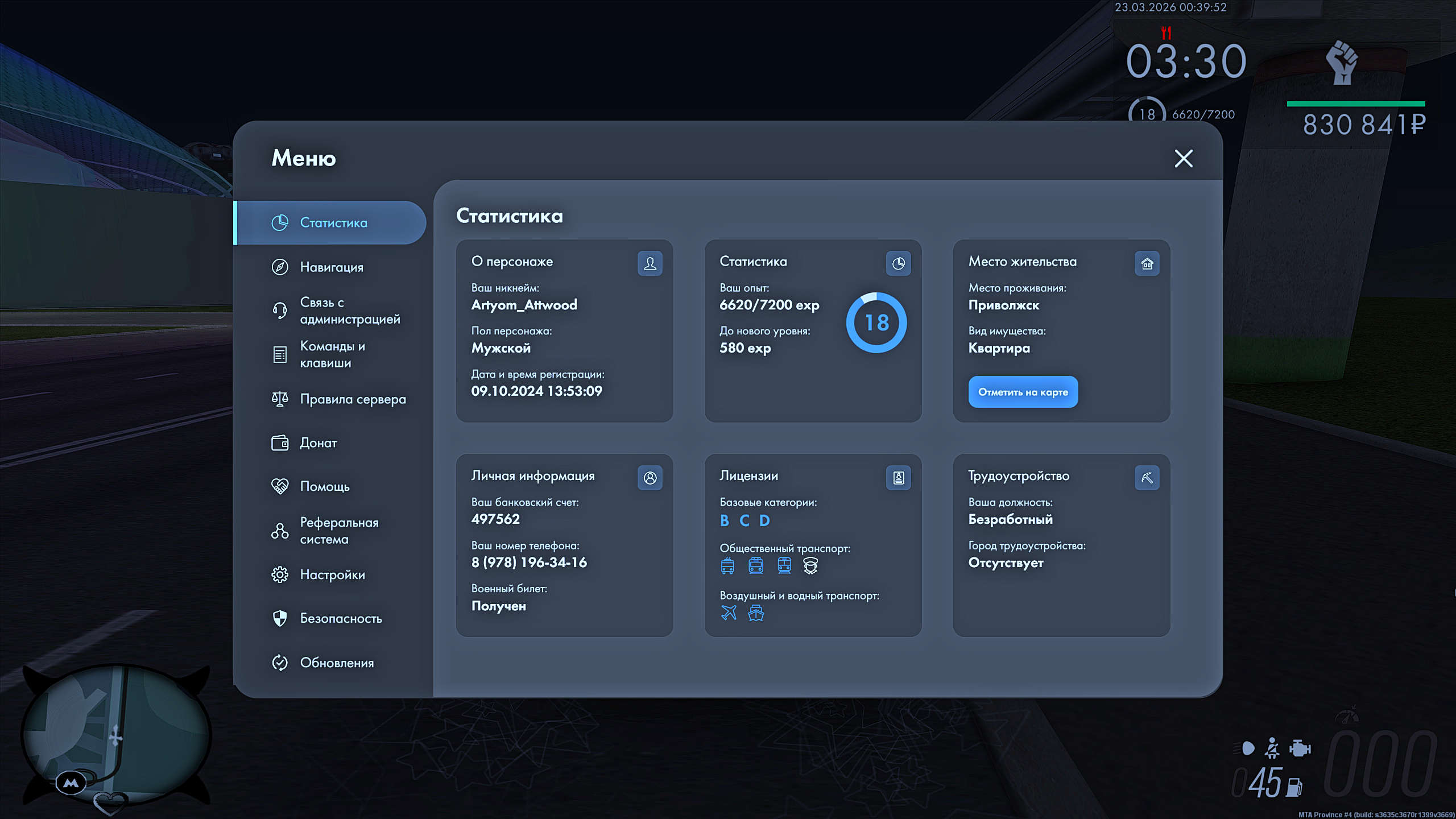Close the Меню window with X
Viewport: 1456px width, 819px height.
[1184, 158]
